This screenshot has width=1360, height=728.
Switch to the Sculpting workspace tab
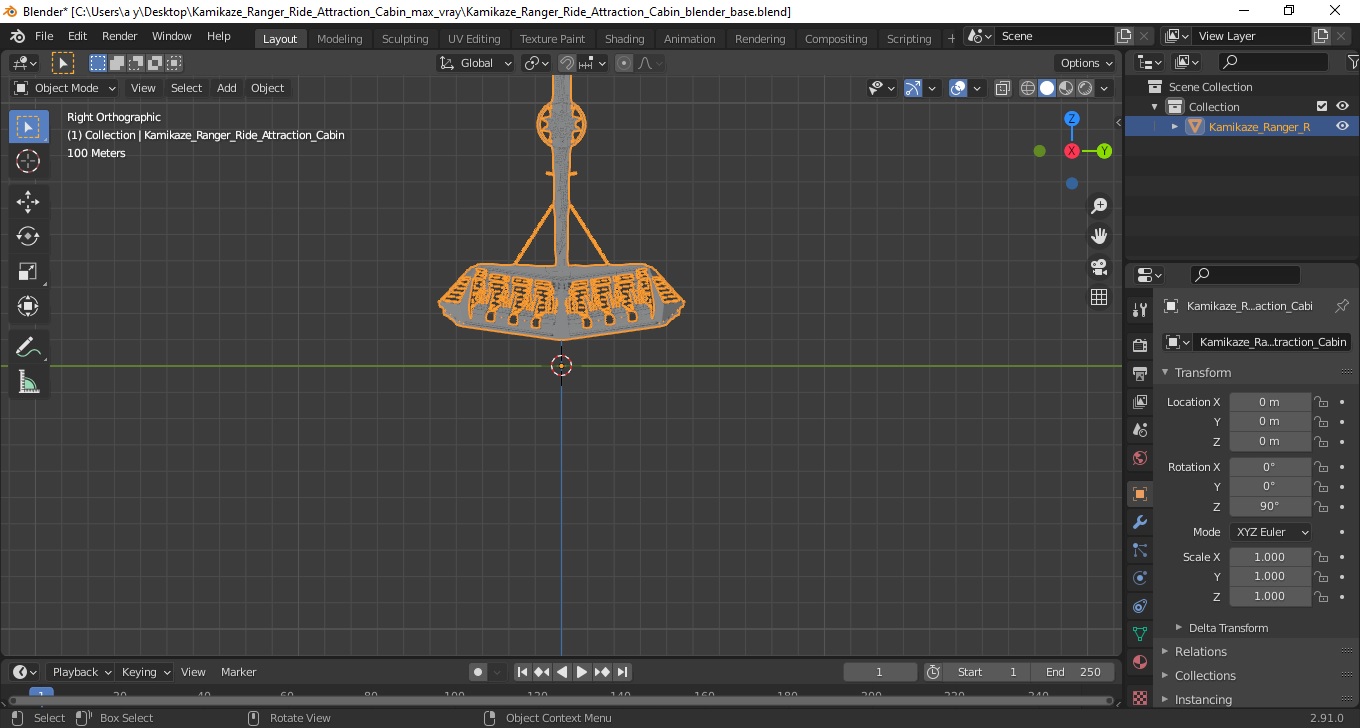[x=405, y=39]
